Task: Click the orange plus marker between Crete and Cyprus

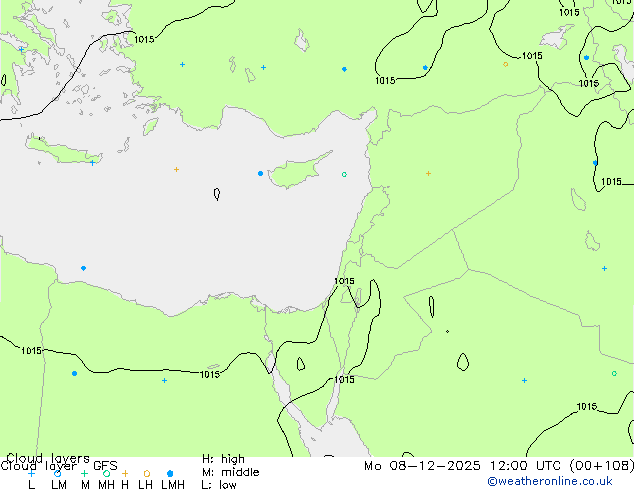Action: coord(176,169)
